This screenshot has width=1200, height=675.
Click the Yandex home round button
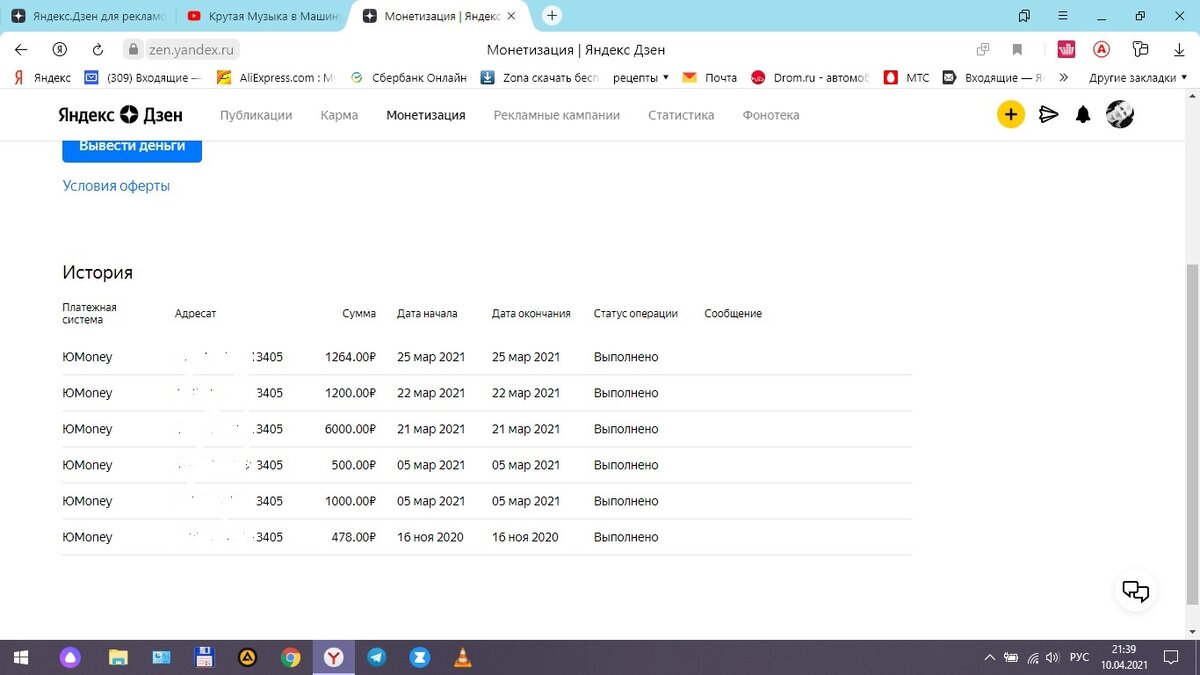point(59,49)
